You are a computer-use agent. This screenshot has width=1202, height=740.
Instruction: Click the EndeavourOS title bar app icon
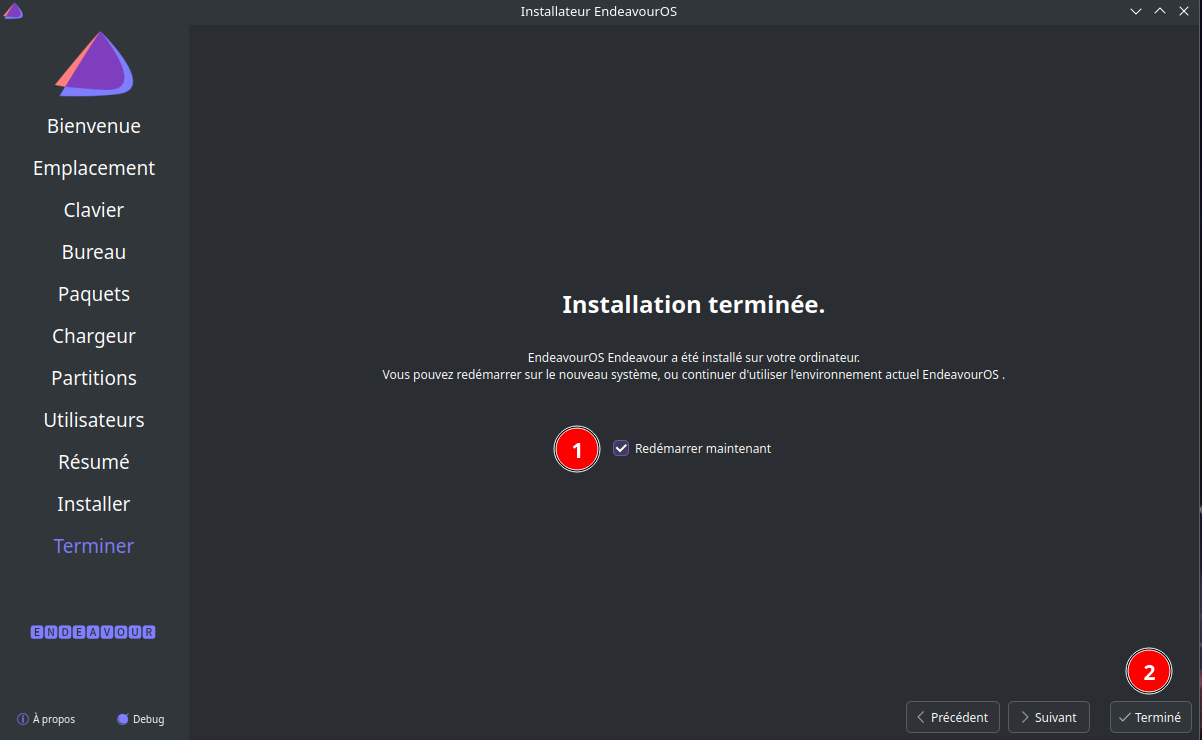pos(13,11)
